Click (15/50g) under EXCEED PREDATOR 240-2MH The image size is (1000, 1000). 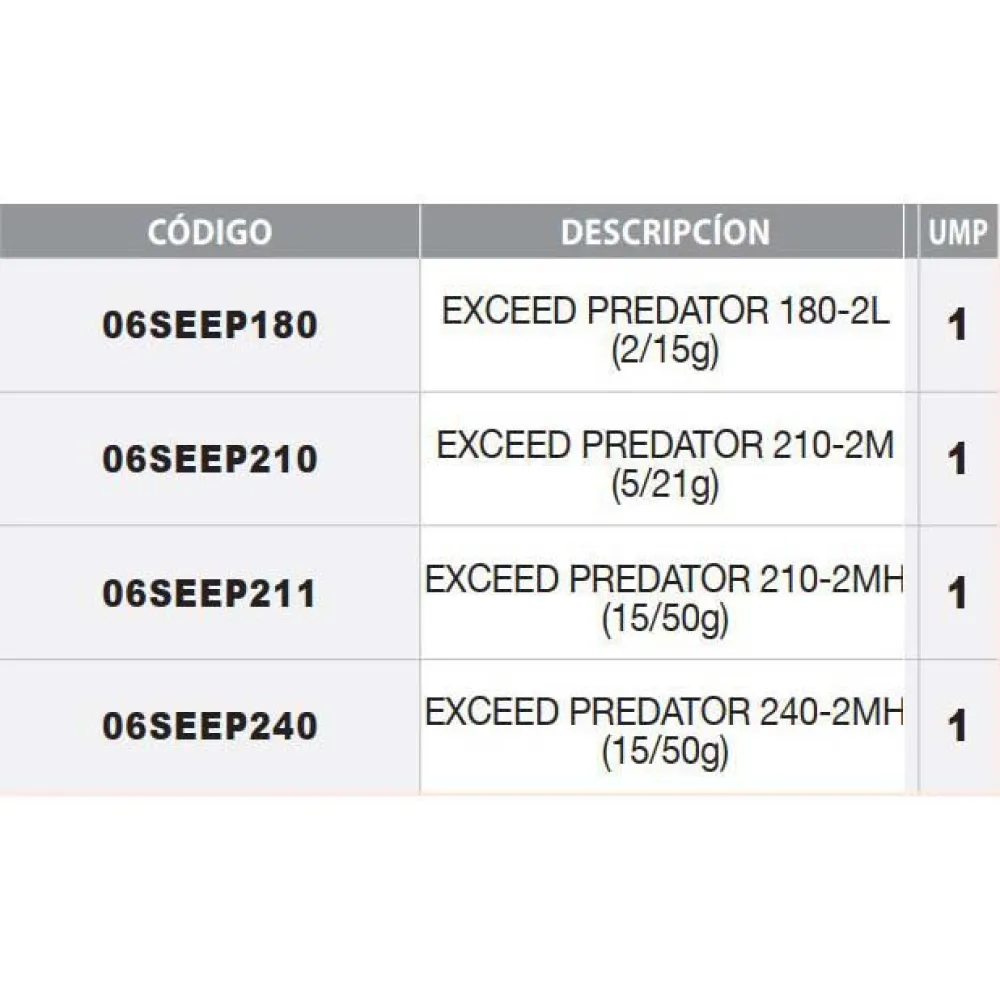click(x=665, y=754)
